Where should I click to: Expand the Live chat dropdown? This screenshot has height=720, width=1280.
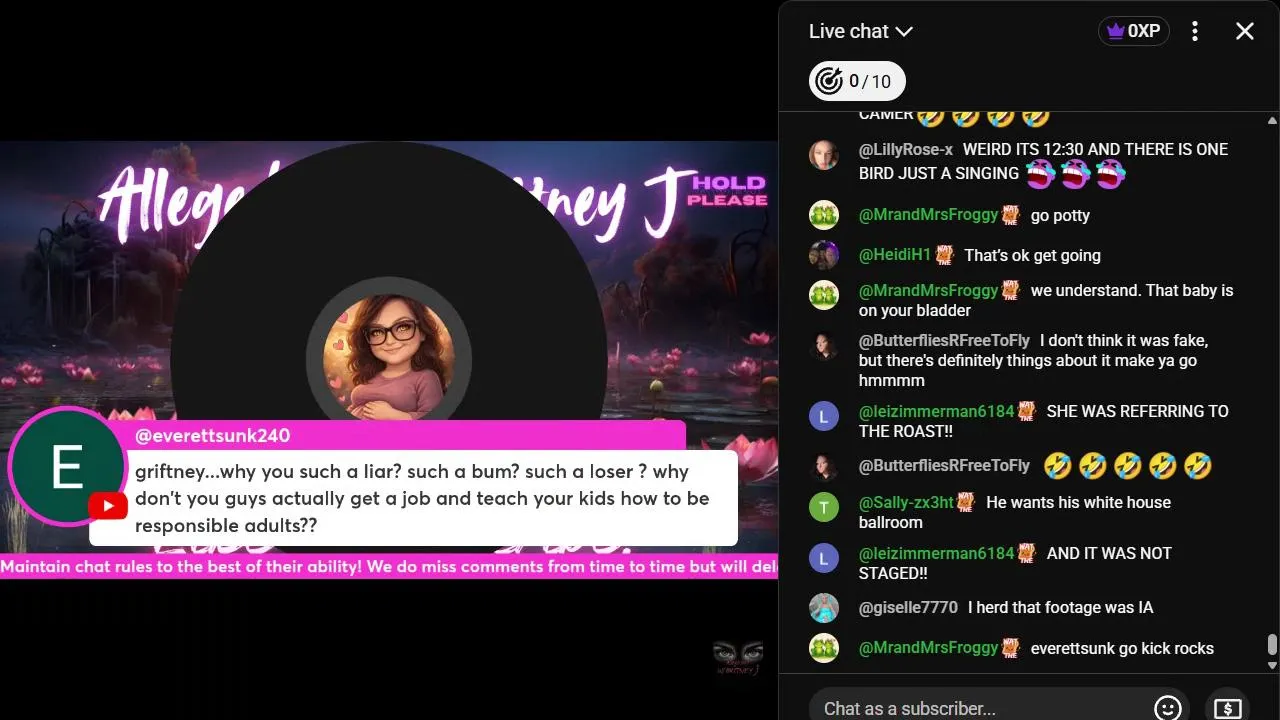coord(861,31)
